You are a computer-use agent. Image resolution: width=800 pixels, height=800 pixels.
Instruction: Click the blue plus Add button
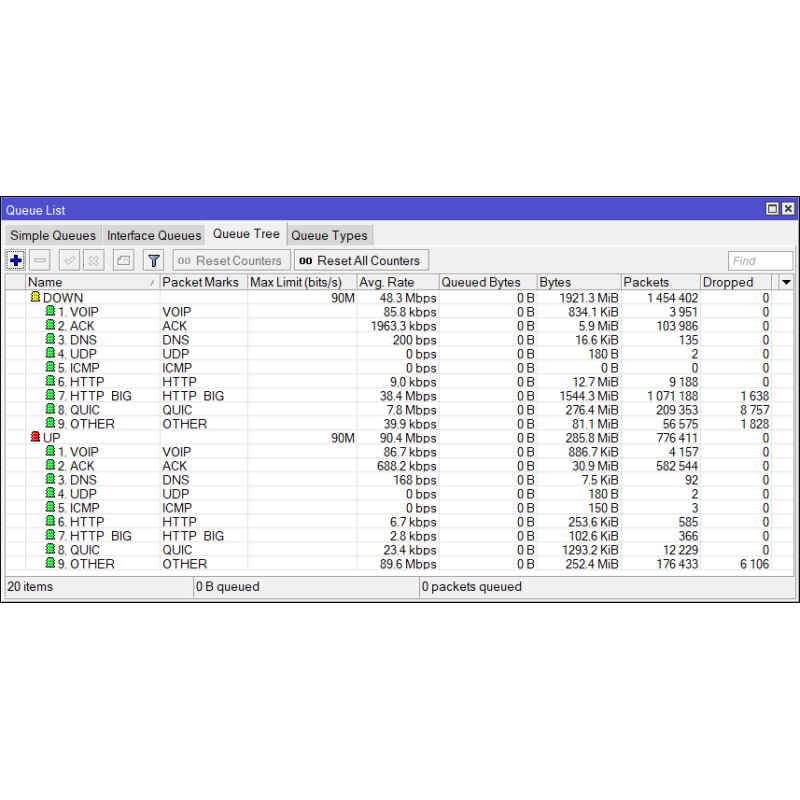pyautogui.click(x=16, y=261)
